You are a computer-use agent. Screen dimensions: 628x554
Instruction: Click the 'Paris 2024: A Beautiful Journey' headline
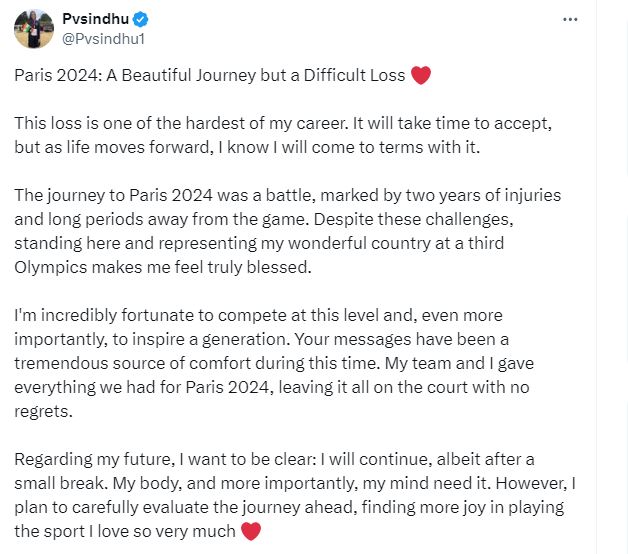[210, 75]
